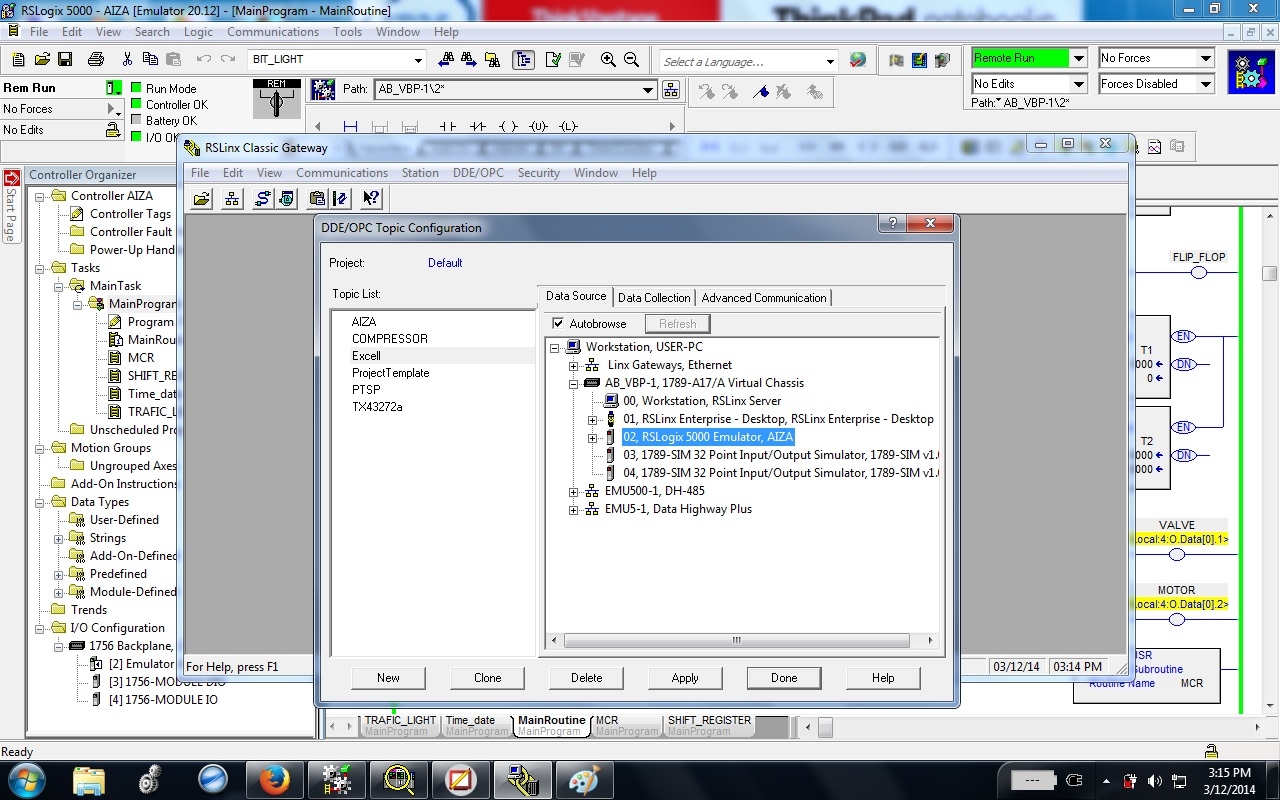Click RSLinx Help pointer toolbar icon
Image resolution: width=1280 pixels, height=800 pixels.
(371, 198)
